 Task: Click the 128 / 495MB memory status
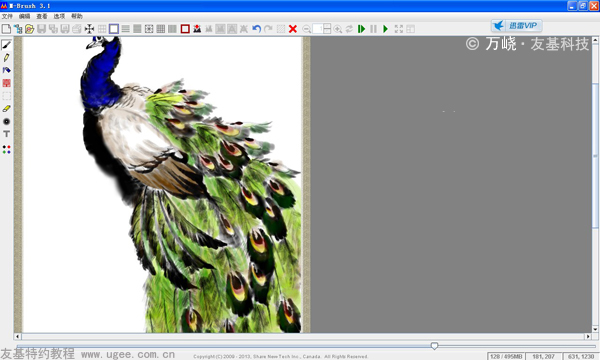tap(506, 356)
